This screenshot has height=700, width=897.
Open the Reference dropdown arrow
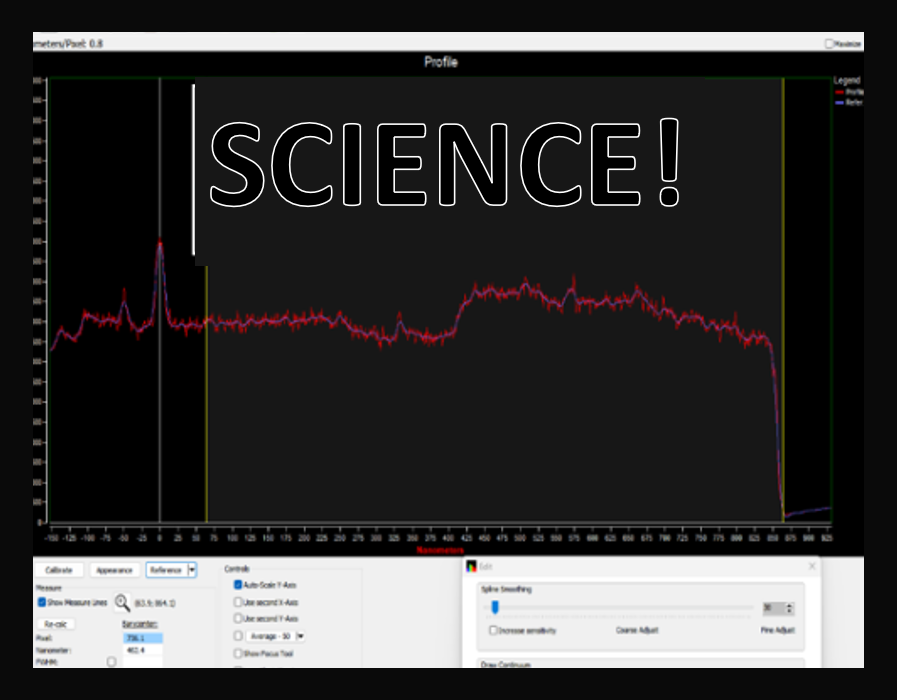click(x=192, y=570)
